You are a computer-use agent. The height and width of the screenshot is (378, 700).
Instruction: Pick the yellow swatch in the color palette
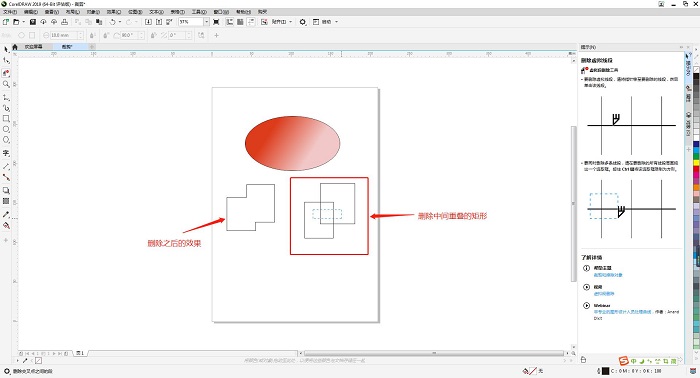(x=696, y=163)
